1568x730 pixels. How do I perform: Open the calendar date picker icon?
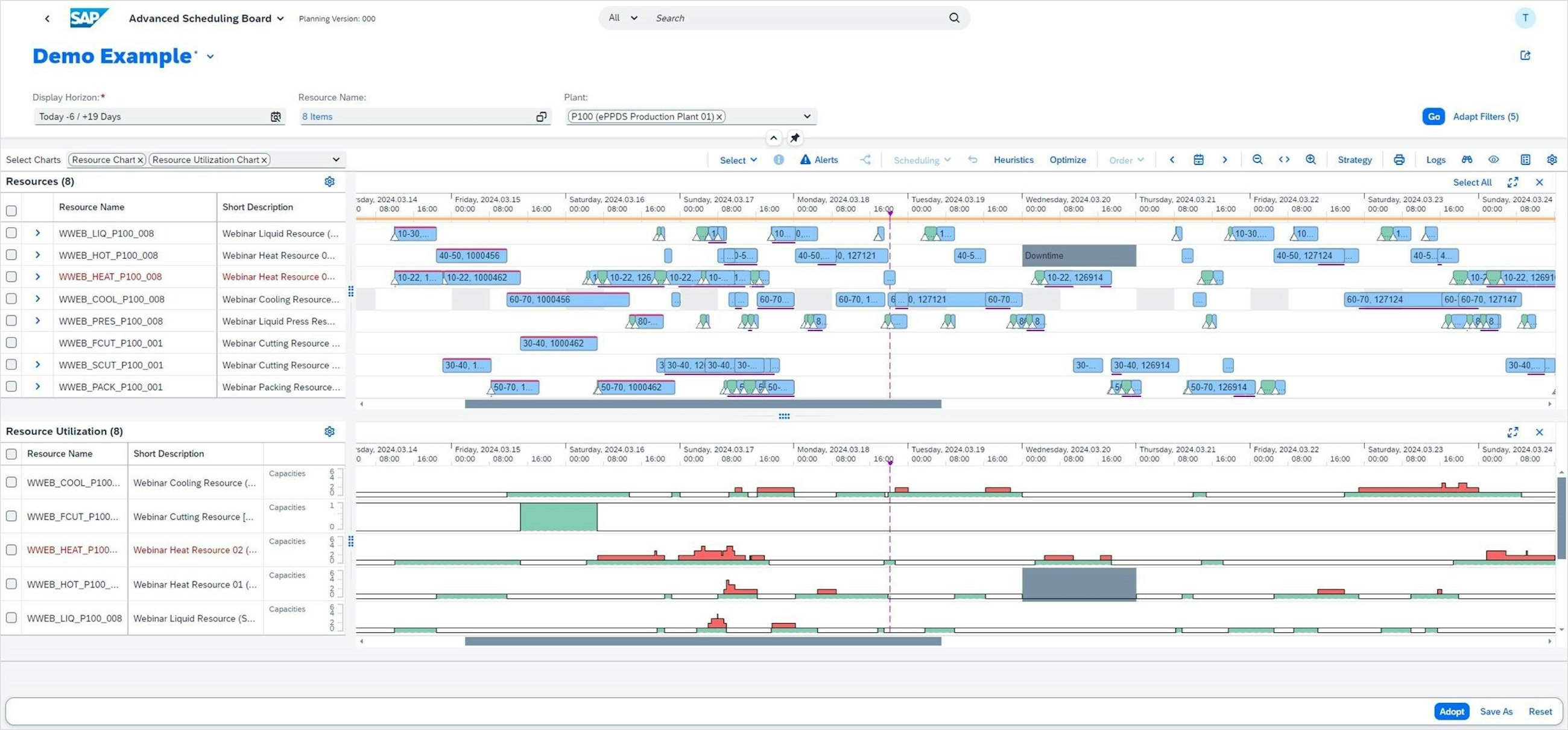coord(1198,159)
